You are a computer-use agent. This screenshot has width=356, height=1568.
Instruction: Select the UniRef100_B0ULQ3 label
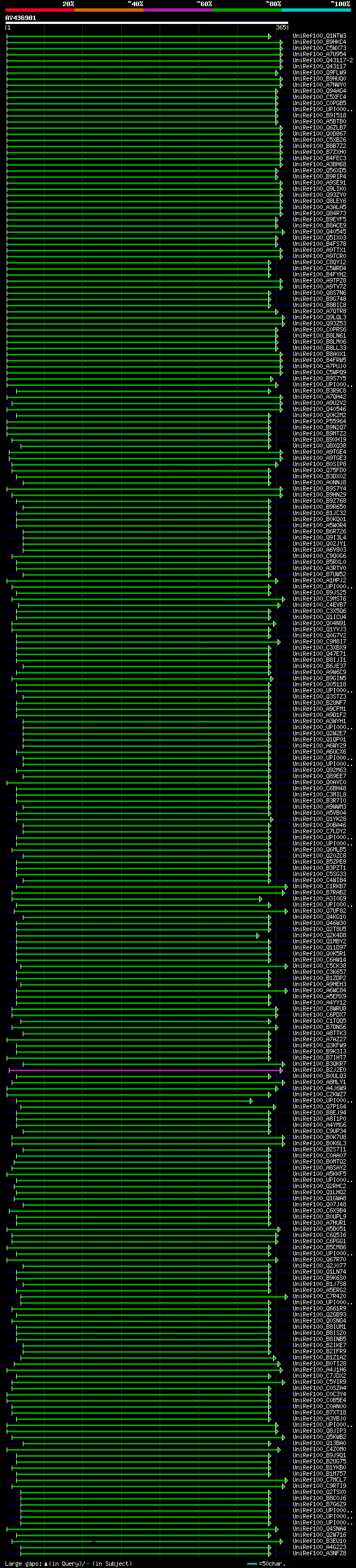(x=319, y=1076)
